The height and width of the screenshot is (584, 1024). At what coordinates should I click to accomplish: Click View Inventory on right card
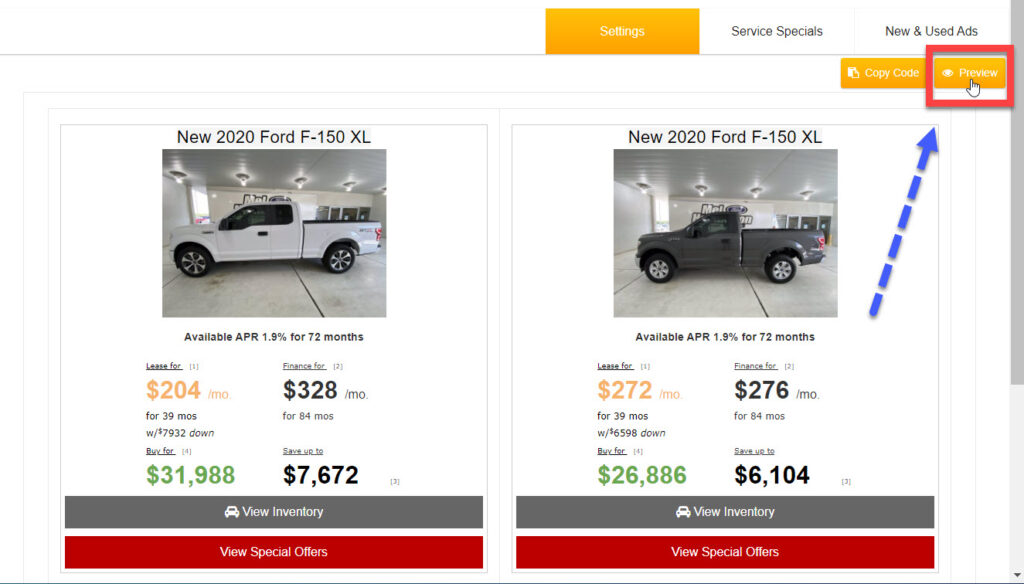pos(725,512)
